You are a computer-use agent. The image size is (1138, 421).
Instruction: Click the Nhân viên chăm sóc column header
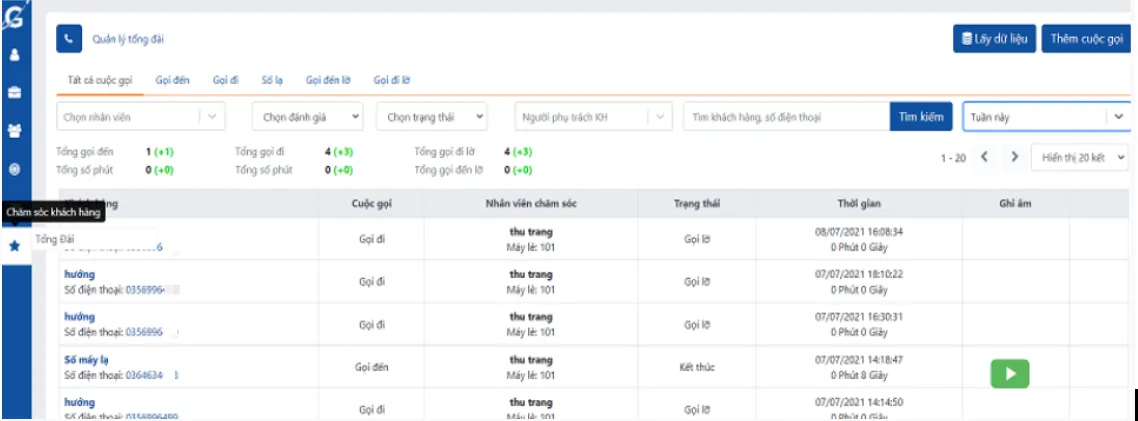(x=531, y=204)
